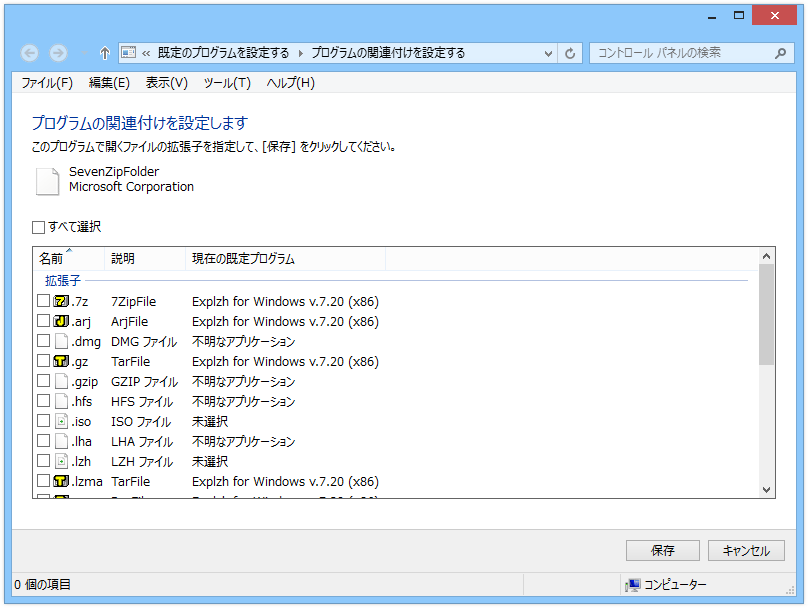Screen dimensions: 809x610
Task: Open the ツール(T) menu
Action: pyautogui.click(x=227, y=83)
